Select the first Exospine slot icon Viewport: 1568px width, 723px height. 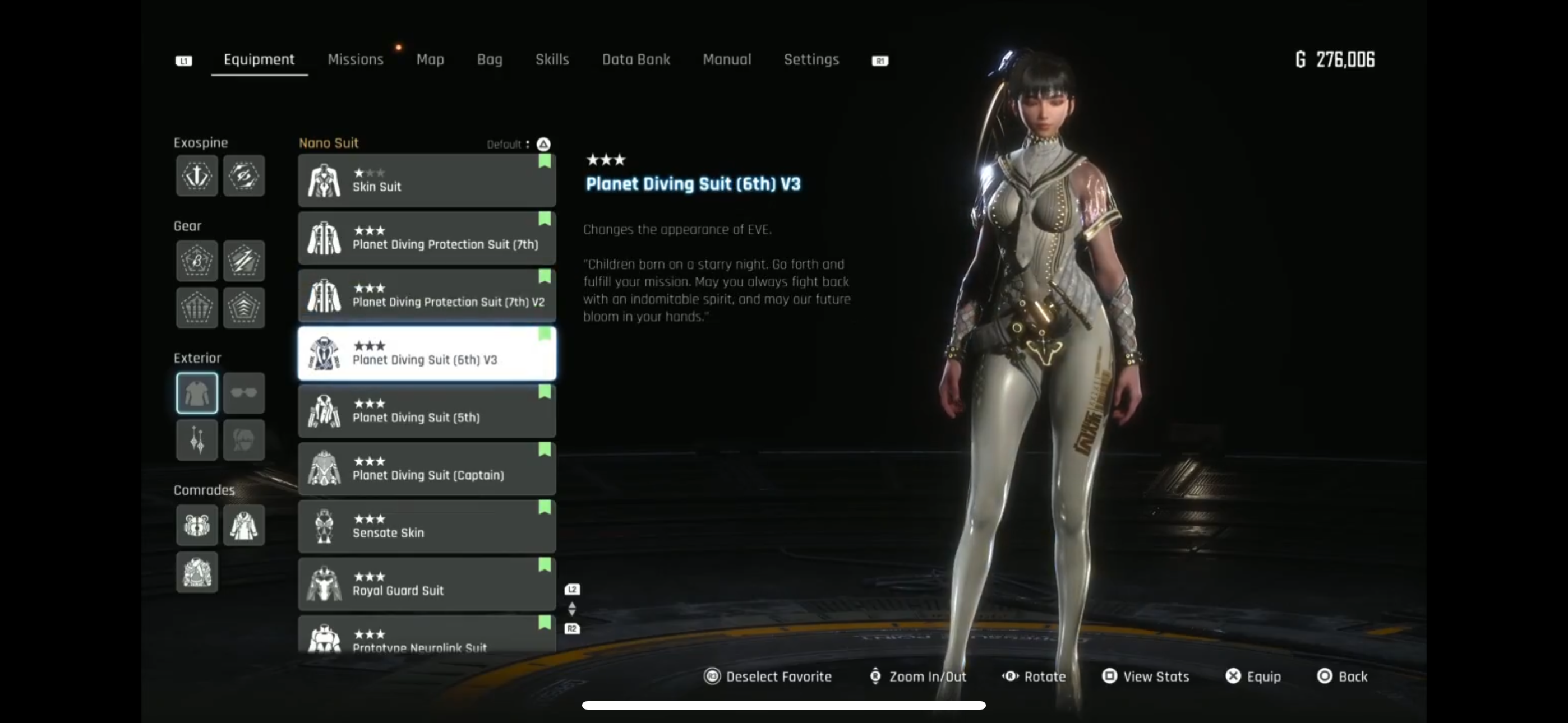pyautogui.click(x=197, y=176)
